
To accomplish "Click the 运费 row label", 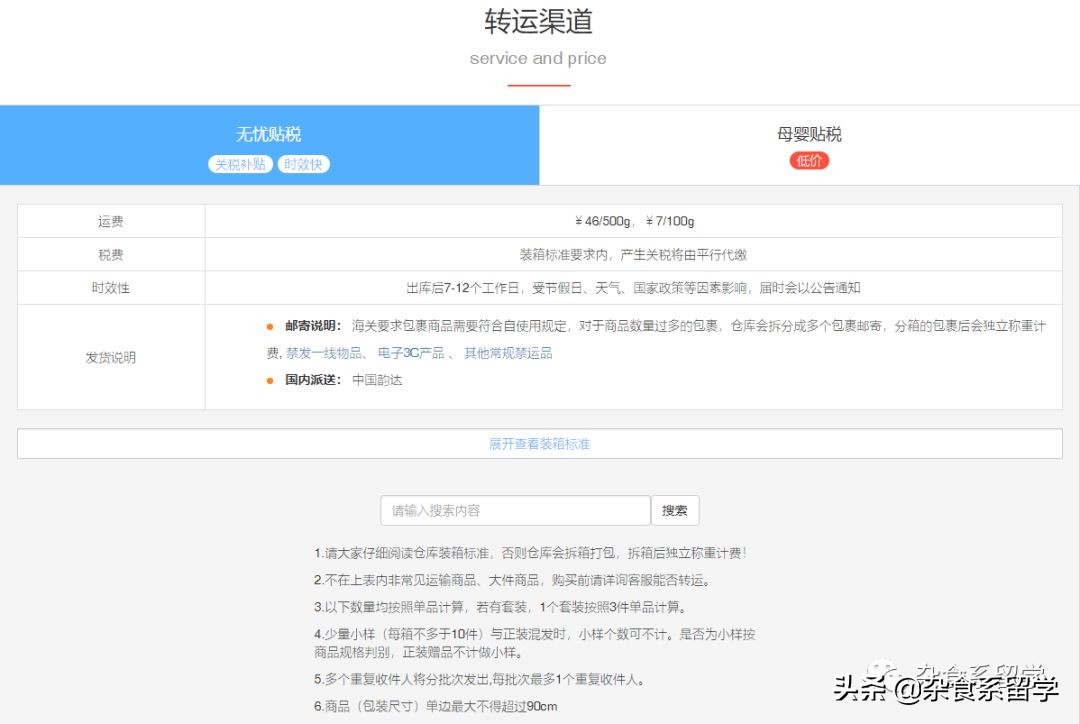I will [x=110, y=220].
